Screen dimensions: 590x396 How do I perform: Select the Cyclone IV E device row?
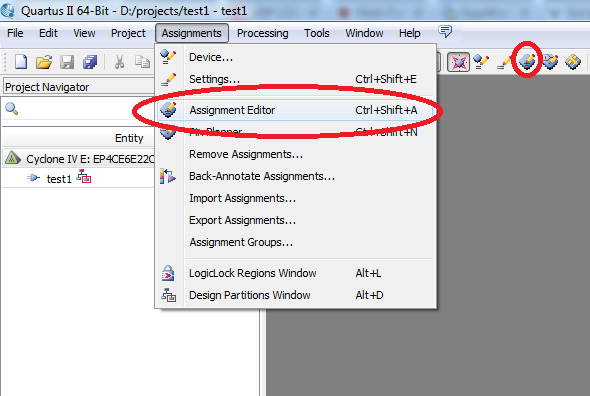pos(79,159)
